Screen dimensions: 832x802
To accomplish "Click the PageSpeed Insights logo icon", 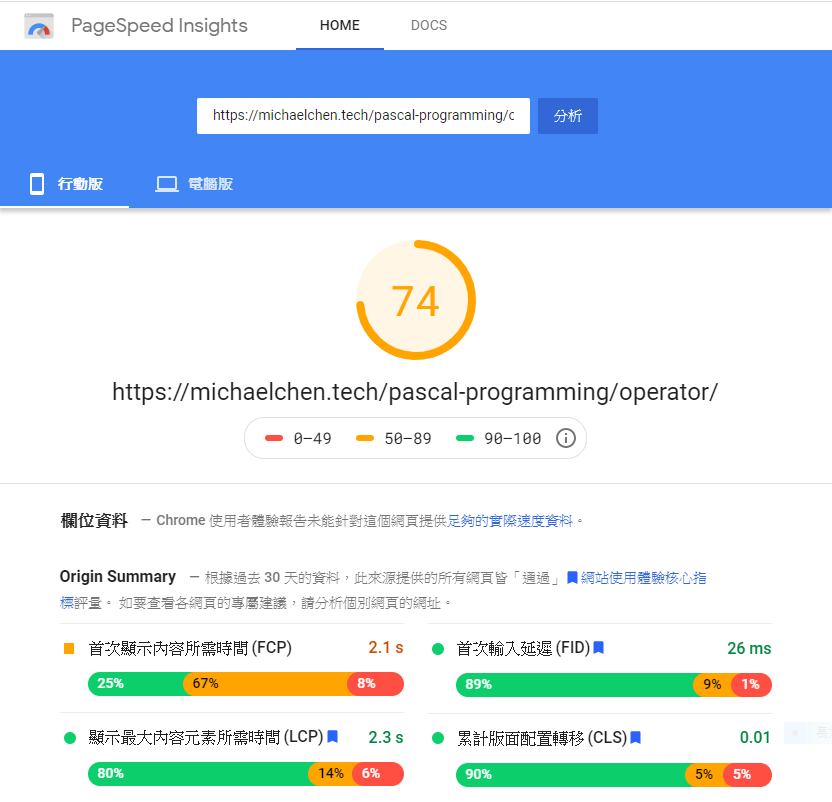I will (39, 26).
